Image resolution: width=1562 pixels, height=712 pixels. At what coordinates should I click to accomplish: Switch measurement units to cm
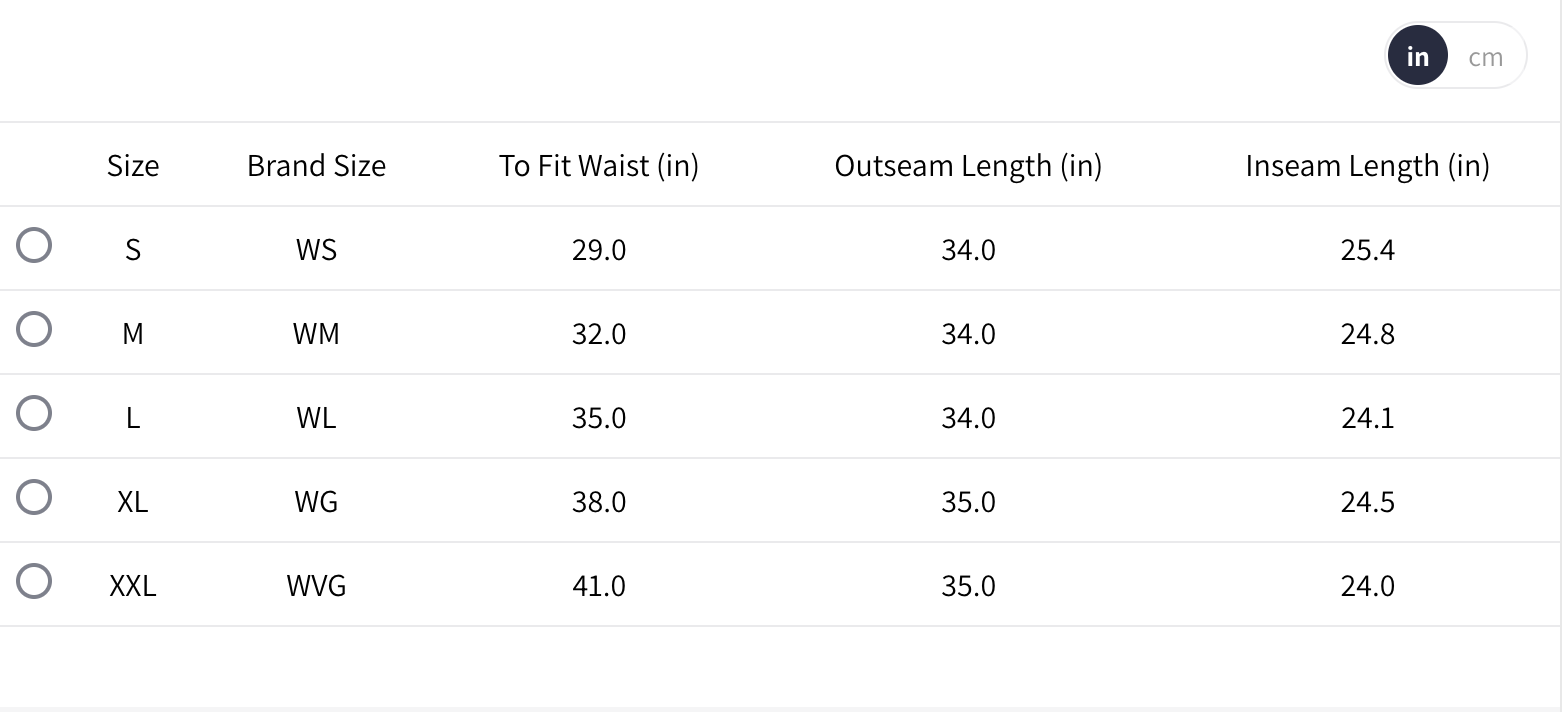pyautogui.click(x=1485, y=57)
